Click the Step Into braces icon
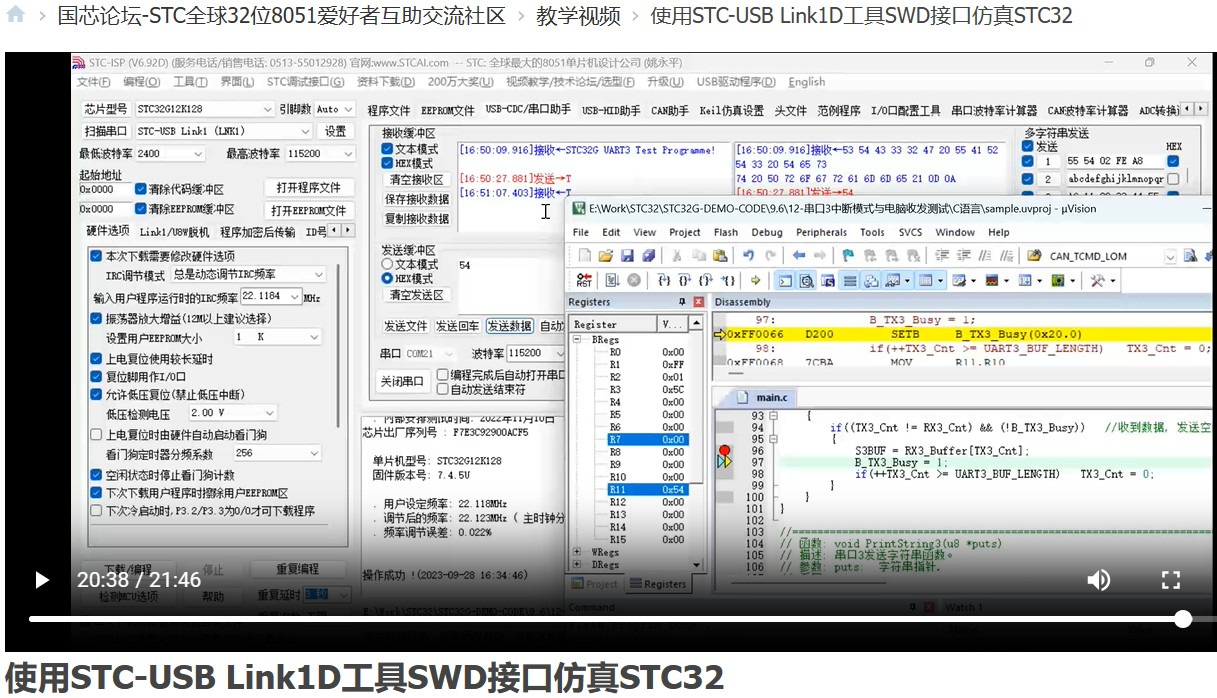Viewport: 1217px width, 698px height. click(x=664, y=281)
